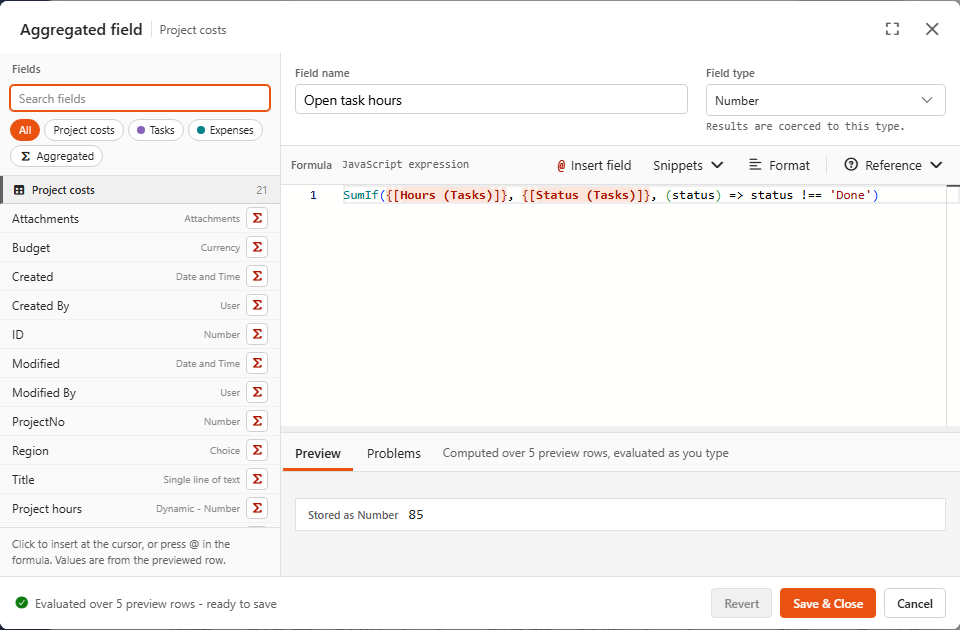Format the formula code
This screenshot has height=630, width=960.
779,165
